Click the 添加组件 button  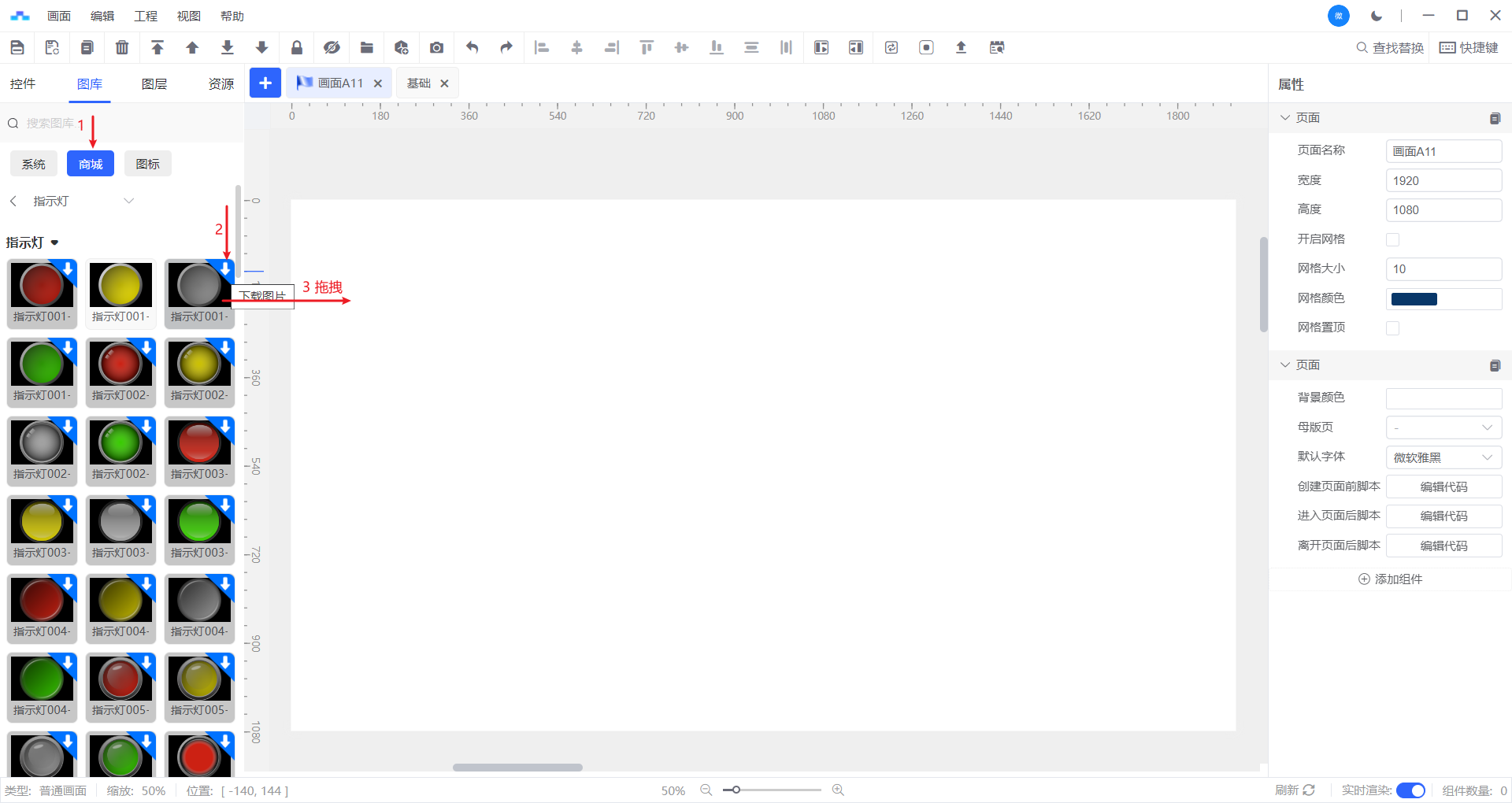[x=1390, y=579]
